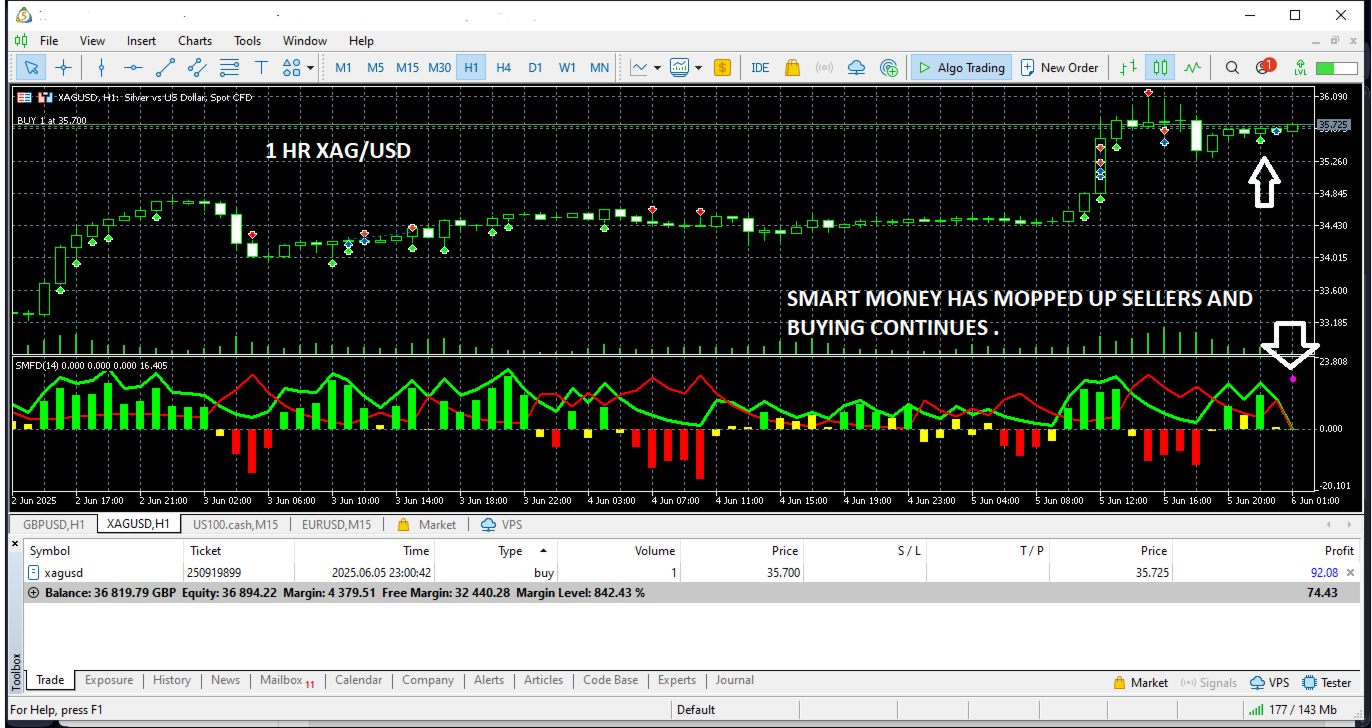This screenshot has width=1372, height=728.
Task: Switch chart to MN timeframe
Action: (599, 68)
